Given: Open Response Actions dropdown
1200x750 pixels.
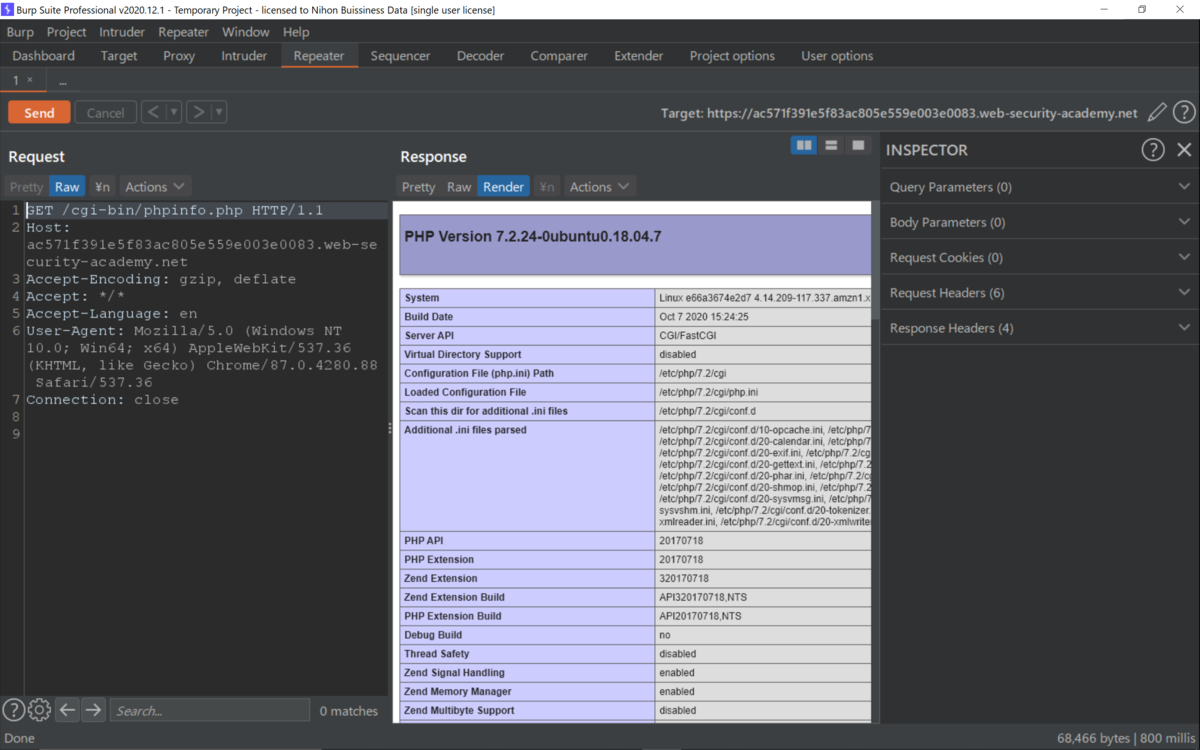Looking at the screenshot, I should pyautogui.click(x=600, y=187).
